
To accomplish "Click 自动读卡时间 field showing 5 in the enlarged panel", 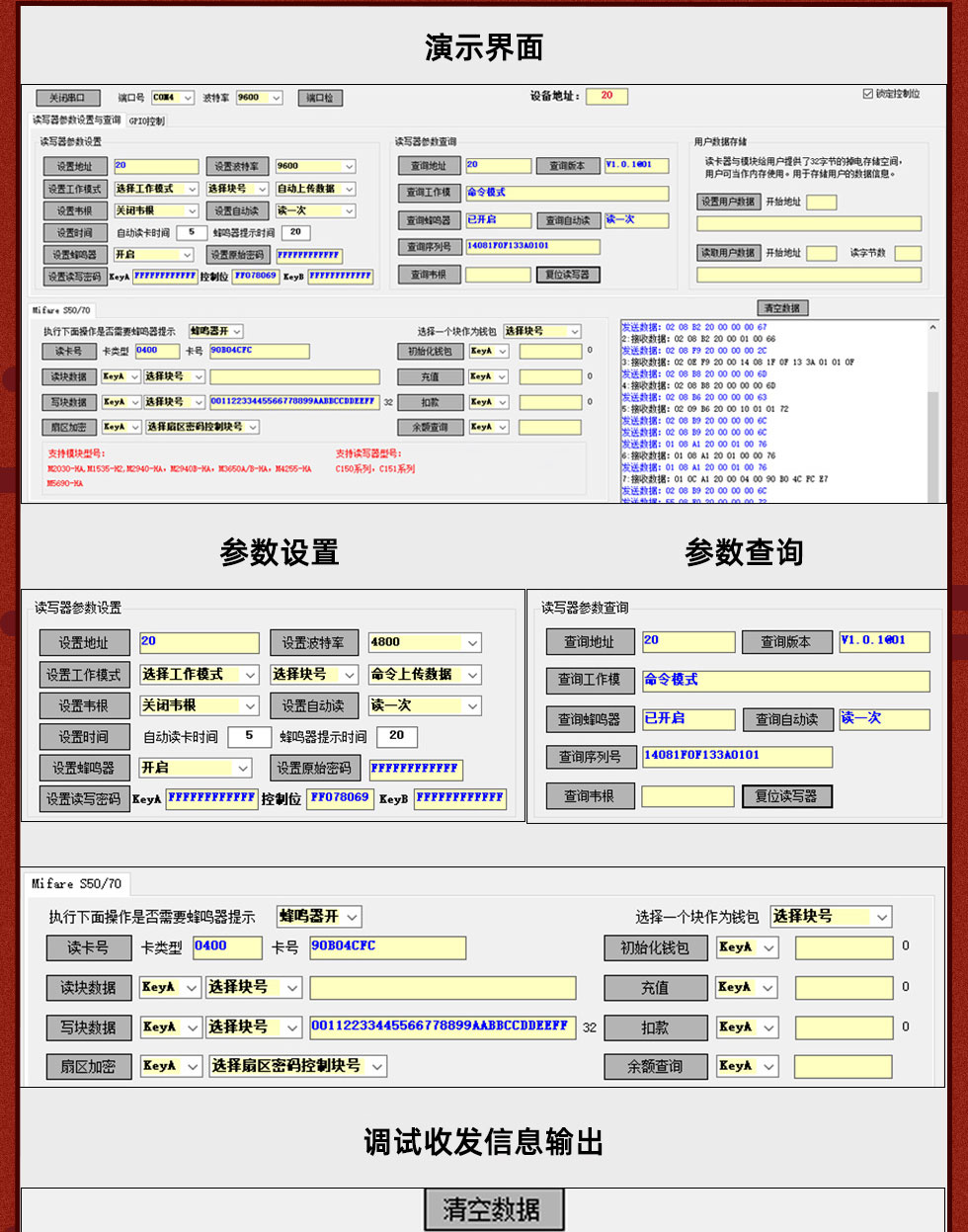I will tap(249, 736).
